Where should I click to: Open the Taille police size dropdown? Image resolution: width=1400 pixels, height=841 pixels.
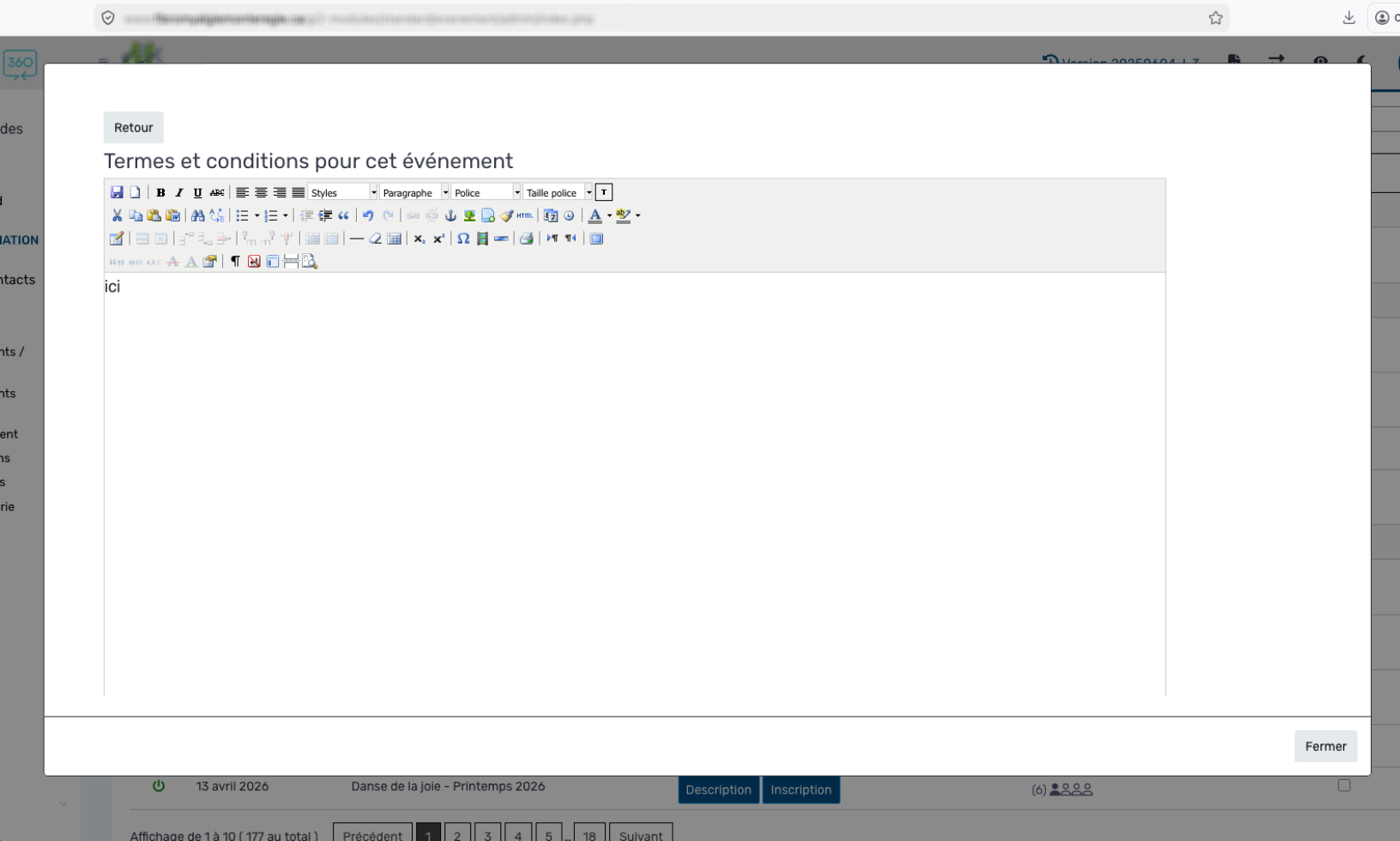(x=558, y=192)
